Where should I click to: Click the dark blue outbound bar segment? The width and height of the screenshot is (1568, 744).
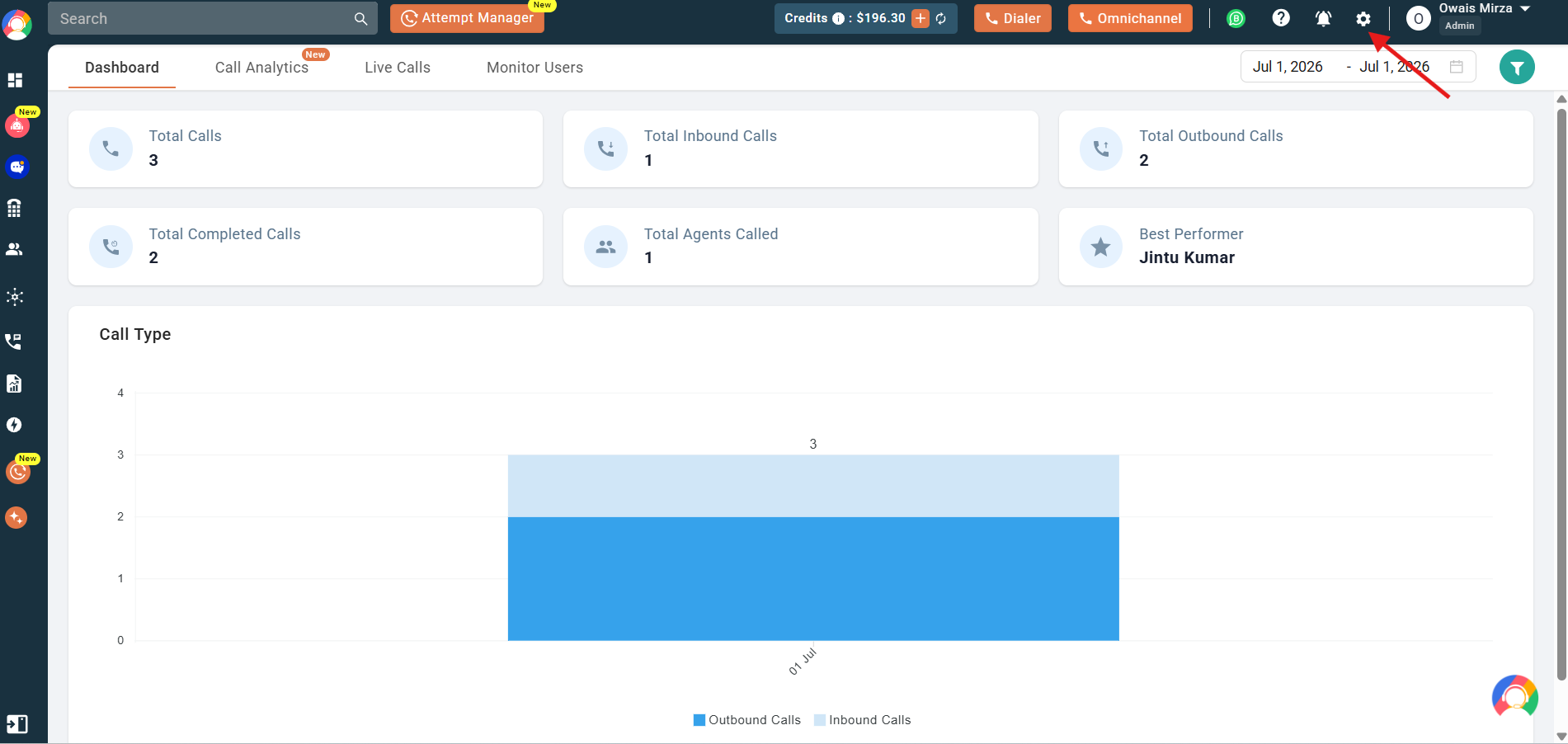point(813,578)
